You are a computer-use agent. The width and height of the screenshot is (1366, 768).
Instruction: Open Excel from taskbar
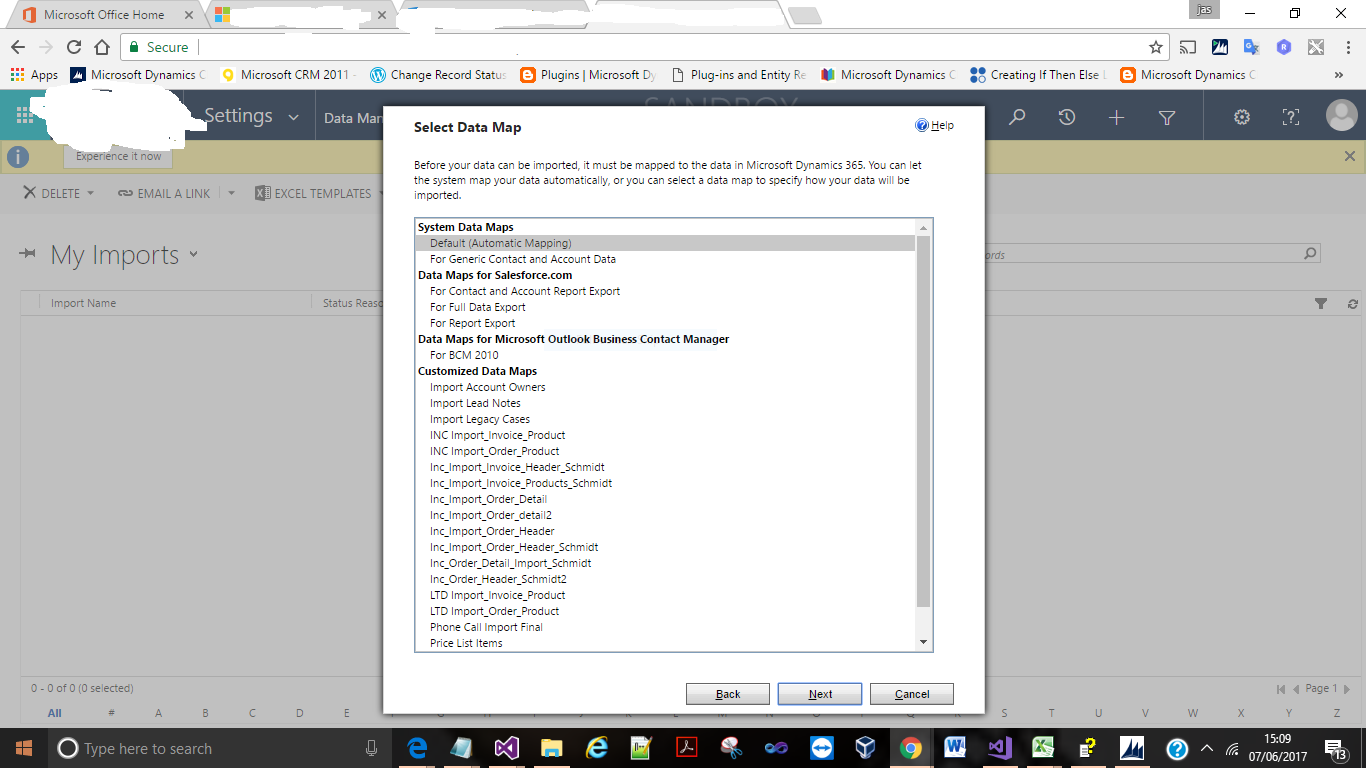point(1043,748)
